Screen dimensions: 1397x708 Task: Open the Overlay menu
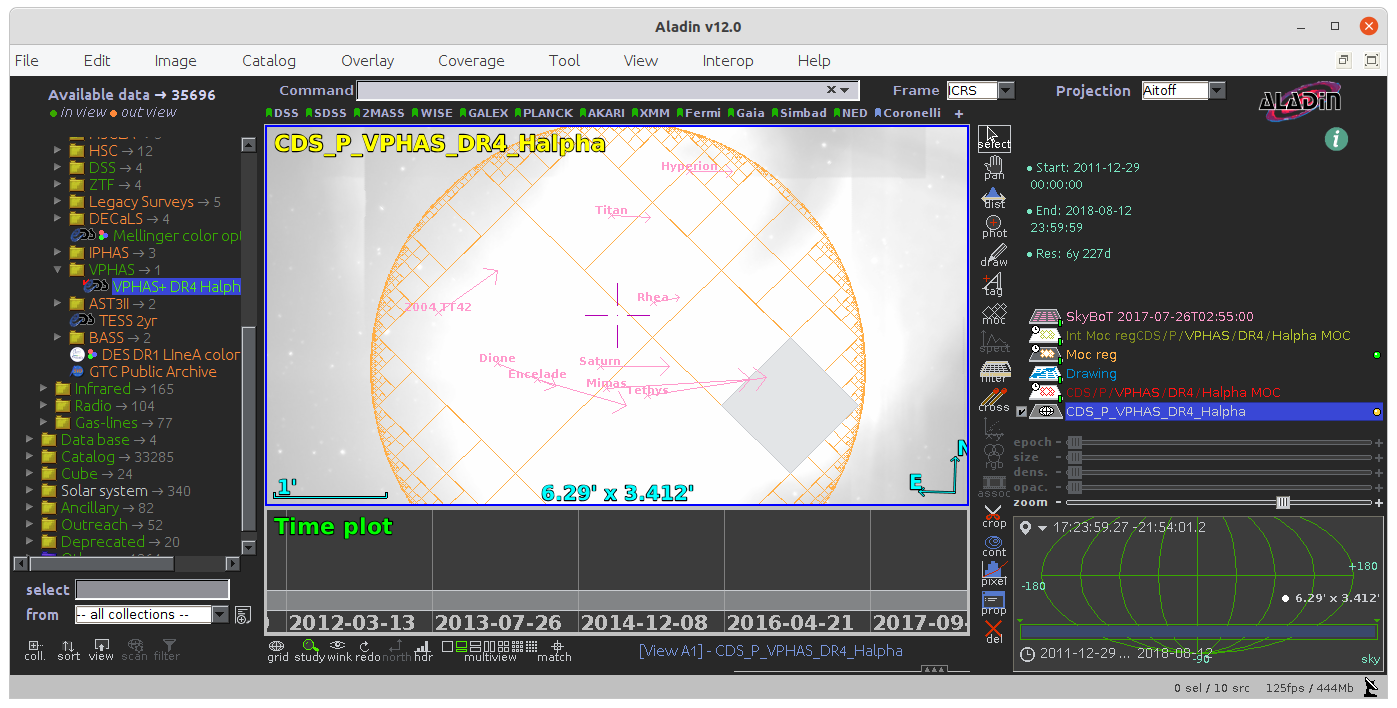pos(368,60)
